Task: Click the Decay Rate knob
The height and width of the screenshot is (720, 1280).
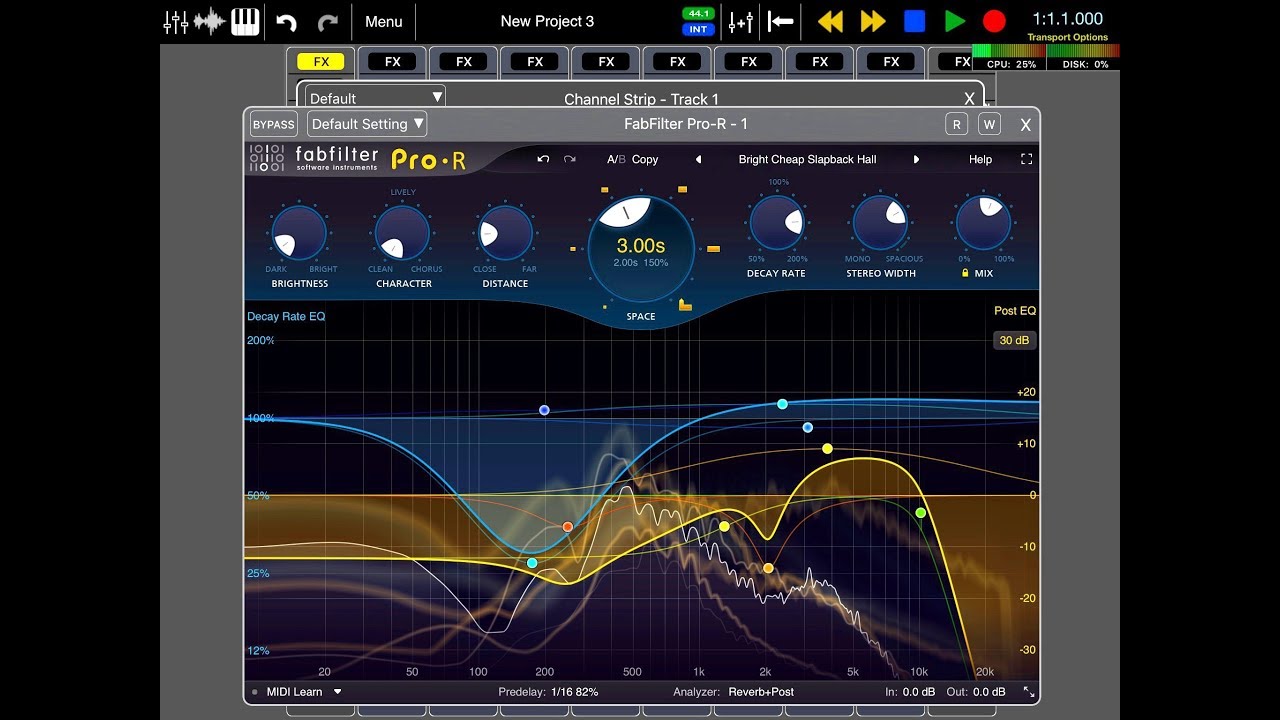Action: [777, 222]
